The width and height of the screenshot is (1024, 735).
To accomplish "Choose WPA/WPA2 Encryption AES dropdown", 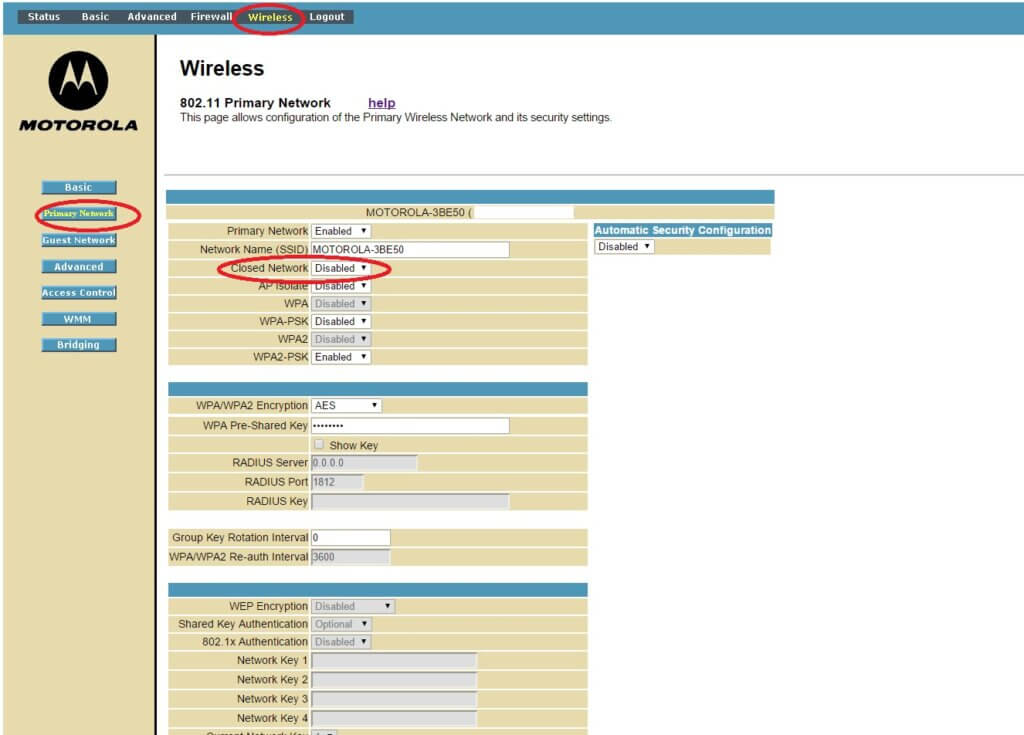I will (x=346, y=406).
